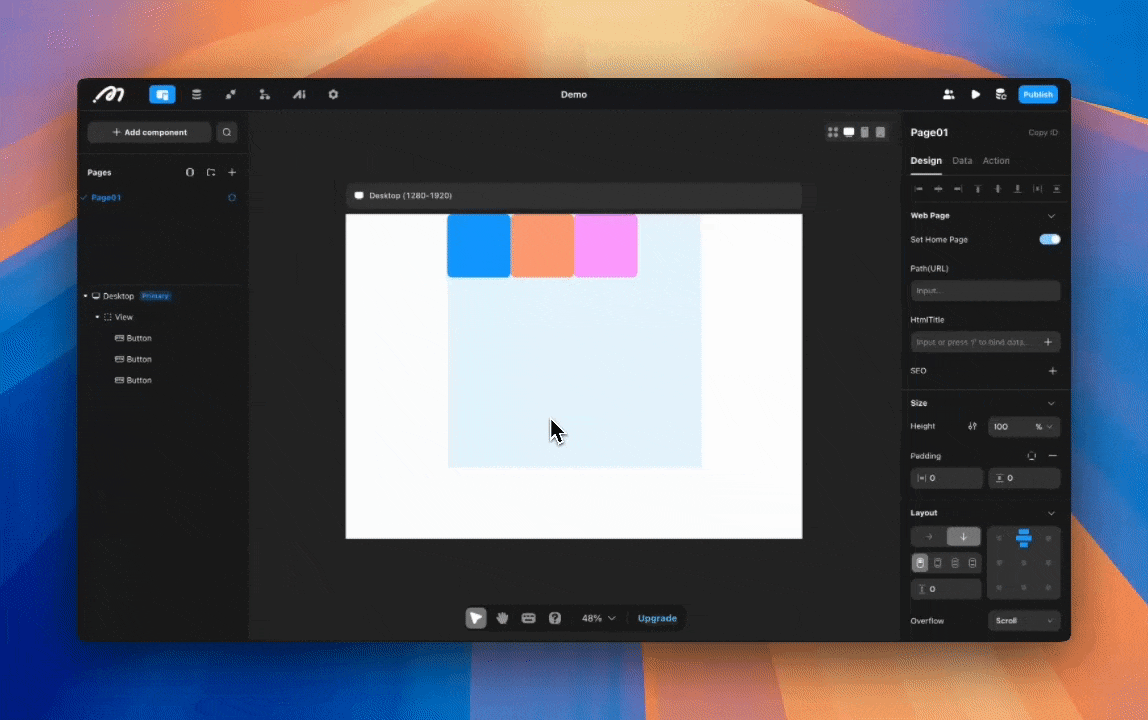Click the Upgrade link

657,618
